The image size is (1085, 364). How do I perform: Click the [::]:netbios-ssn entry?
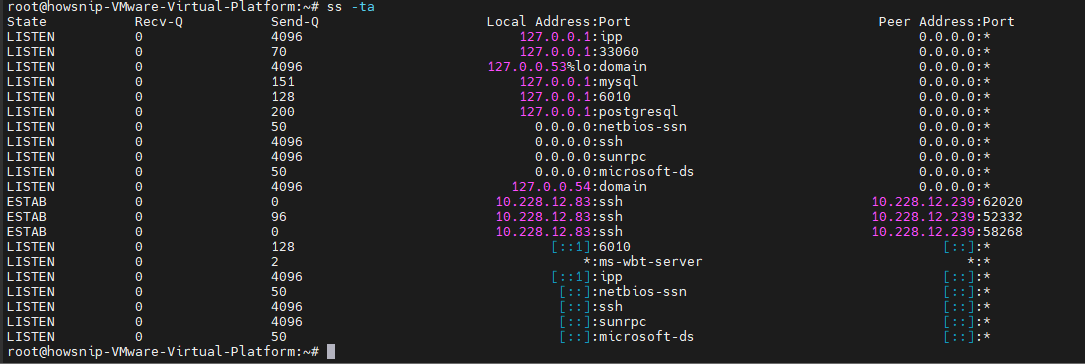point(623,292)
